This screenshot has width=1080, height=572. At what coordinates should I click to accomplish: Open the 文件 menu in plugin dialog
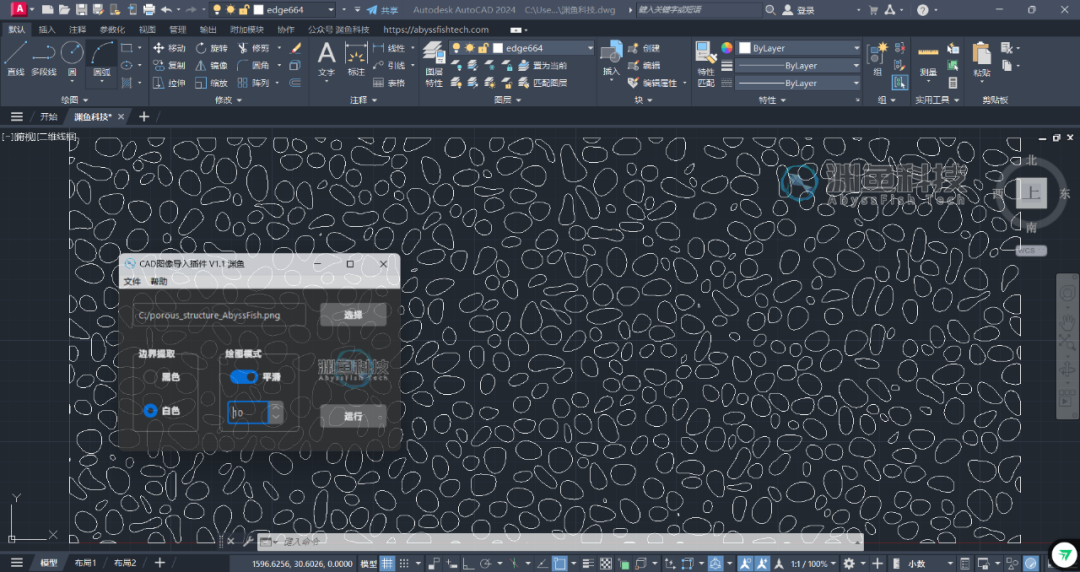pos(132,282)
